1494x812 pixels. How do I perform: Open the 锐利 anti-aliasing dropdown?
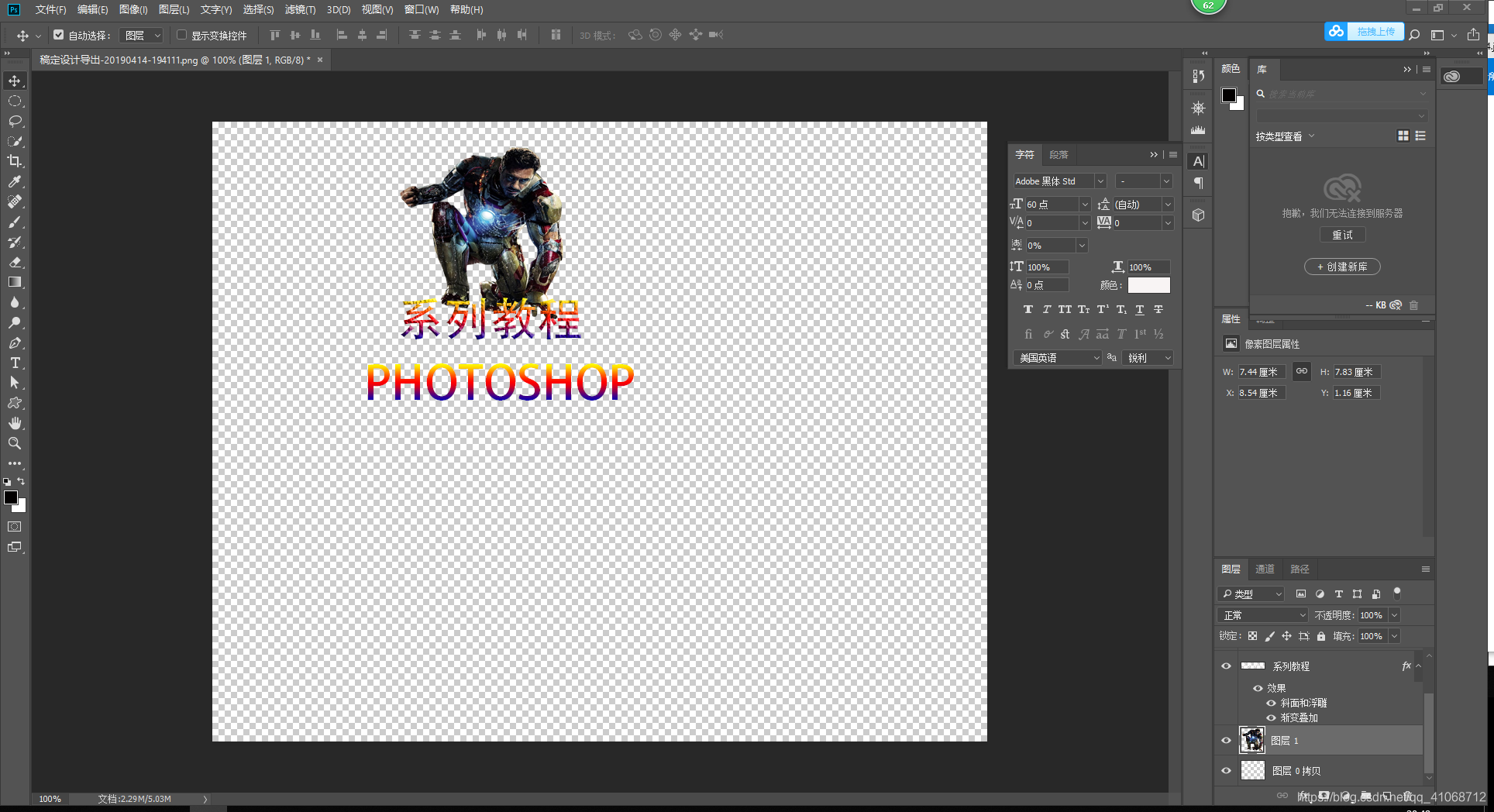pos(1148,357)
